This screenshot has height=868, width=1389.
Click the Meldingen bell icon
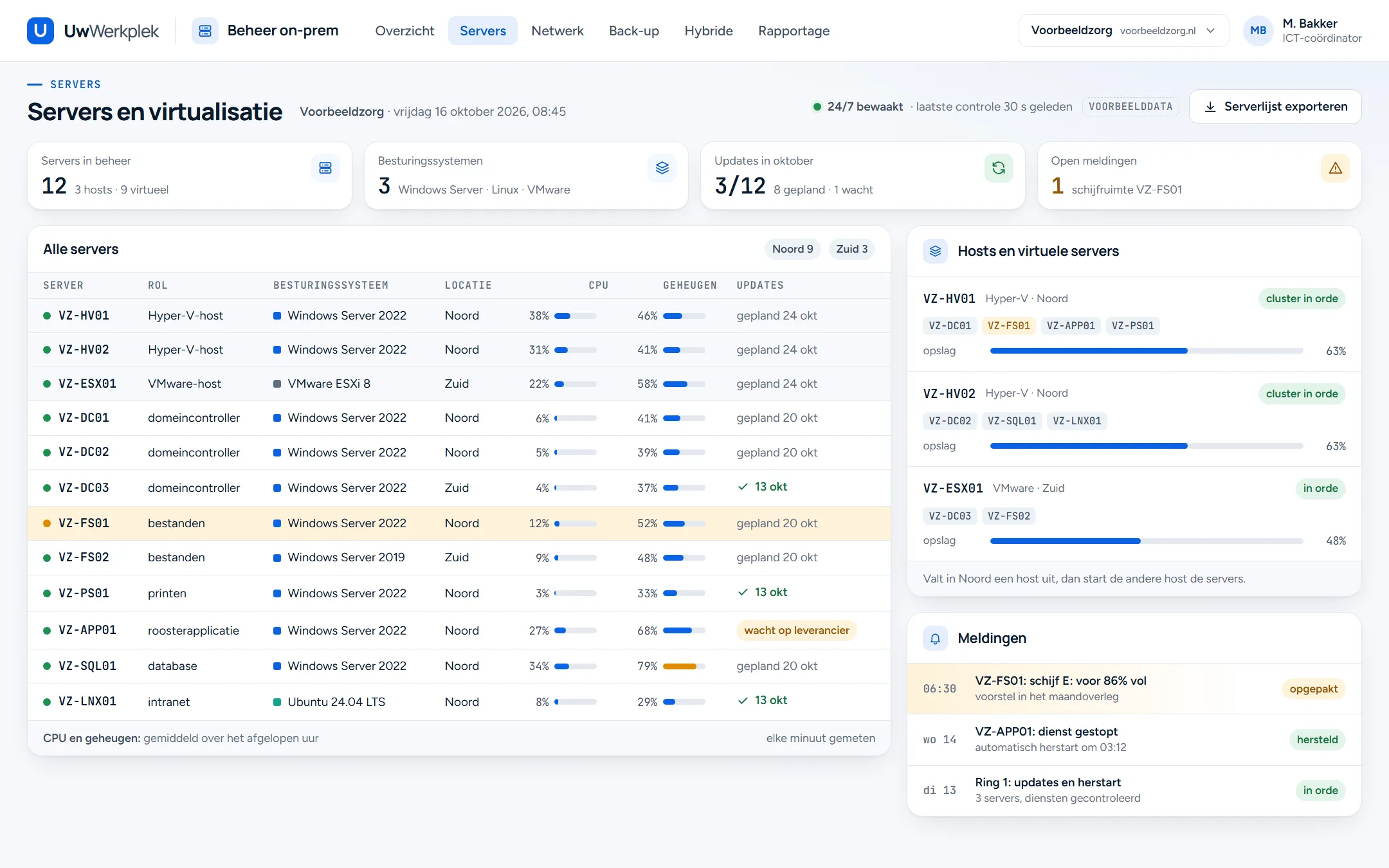pos(935,638)
